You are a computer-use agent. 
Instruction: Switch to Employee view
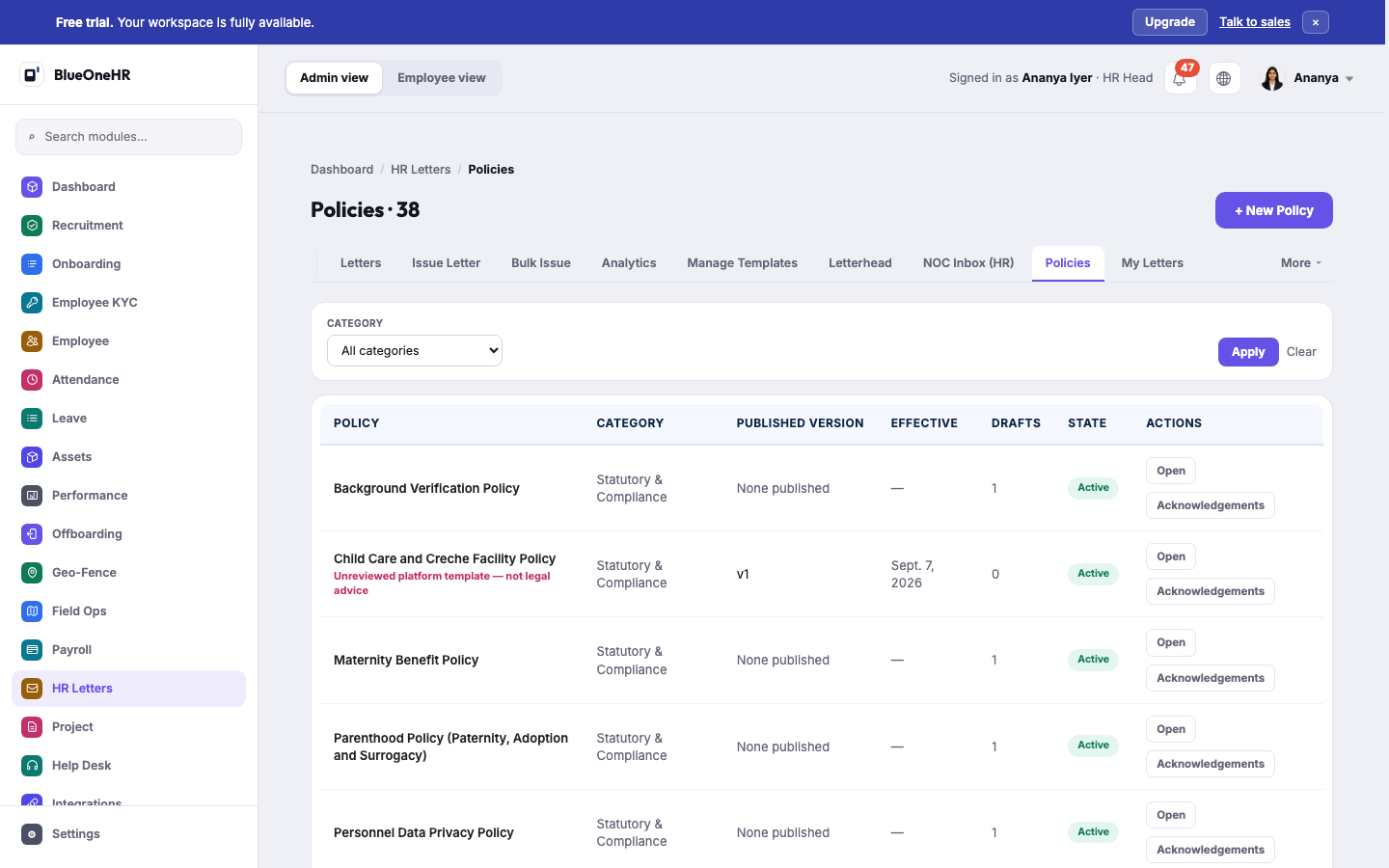click(x=442, y=78)
